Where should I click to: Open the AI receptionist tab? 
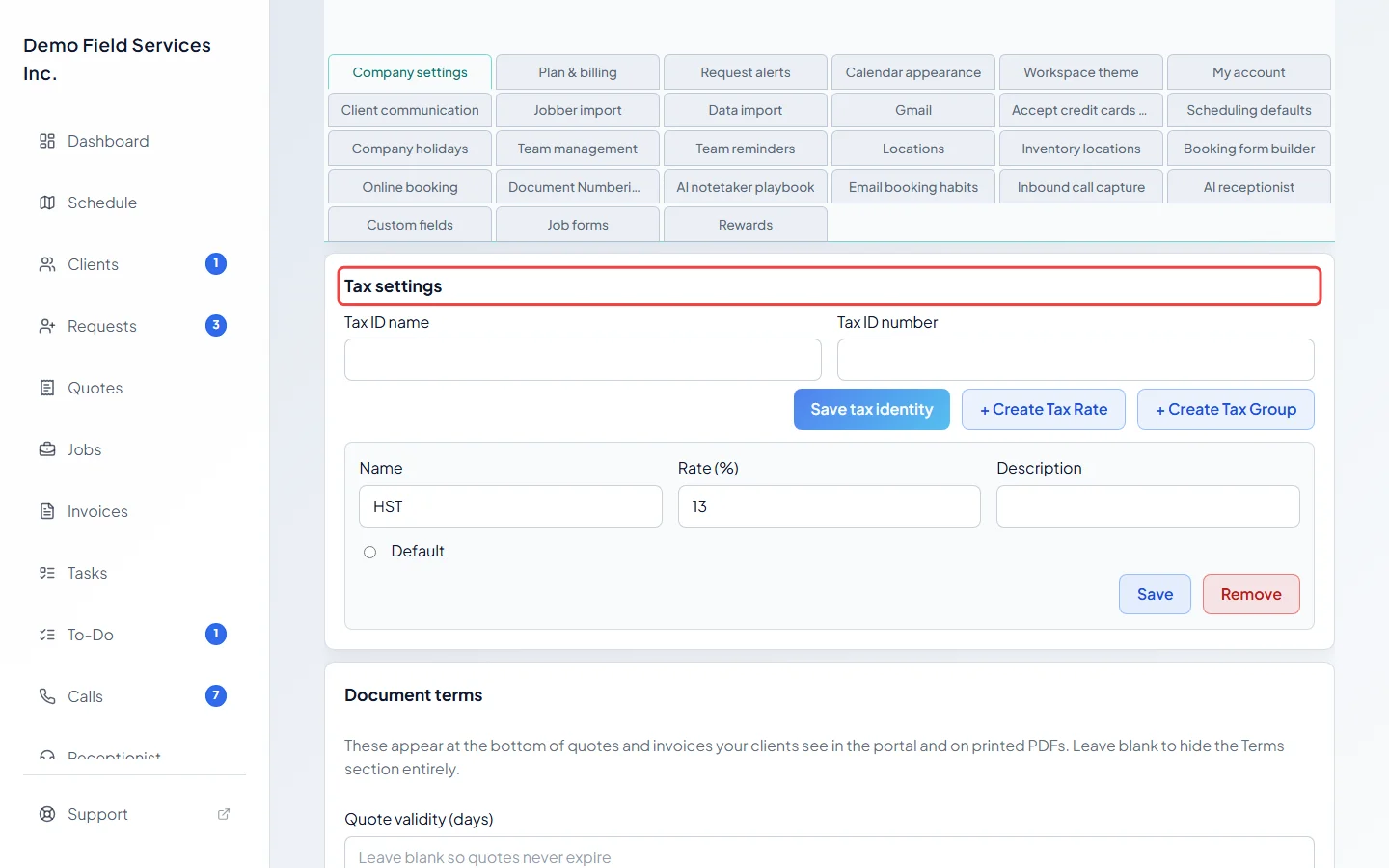click(1249, 187)
